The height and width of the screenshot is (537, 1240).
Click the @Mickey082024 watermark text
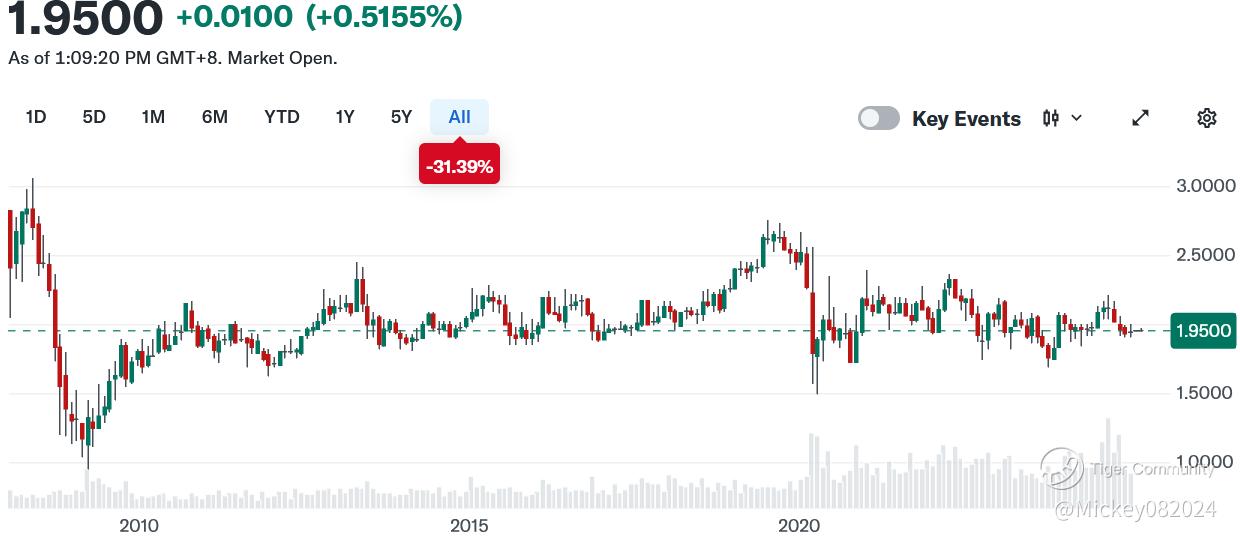[x=1135, y=510]
